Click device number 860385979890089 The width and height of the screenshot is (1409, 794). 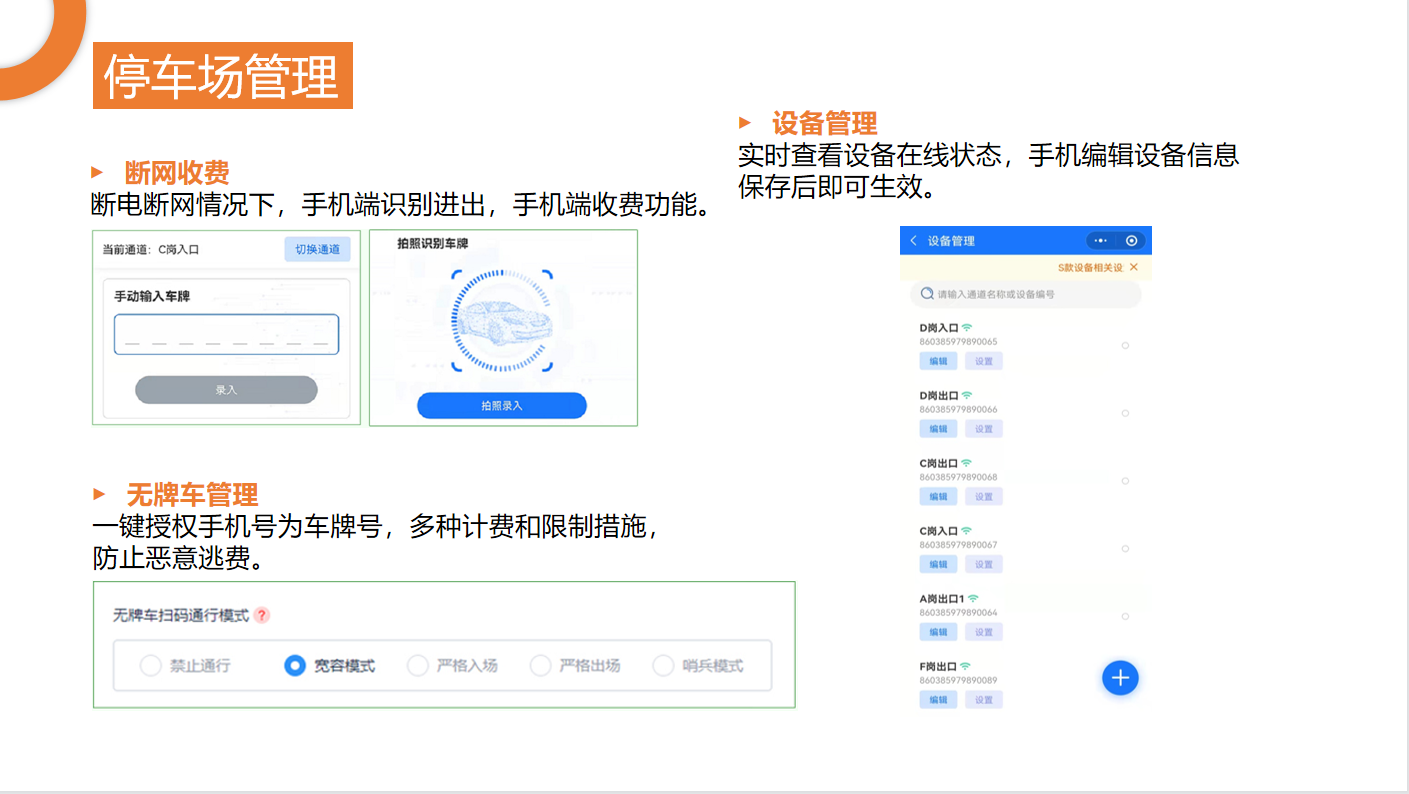coord(958,680)
